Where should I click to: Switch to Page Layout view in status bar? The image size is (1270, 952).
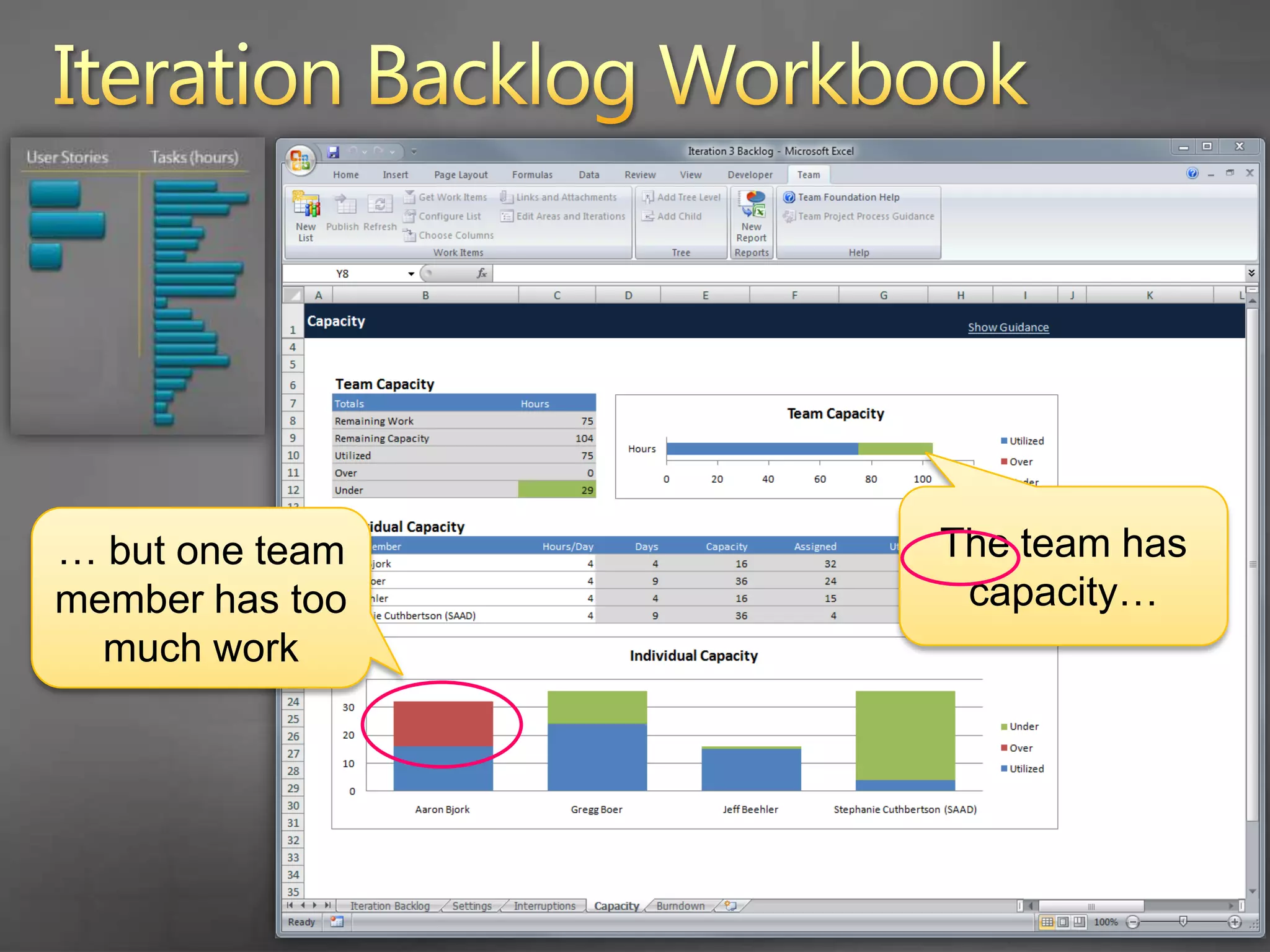tap(1064, 922)
